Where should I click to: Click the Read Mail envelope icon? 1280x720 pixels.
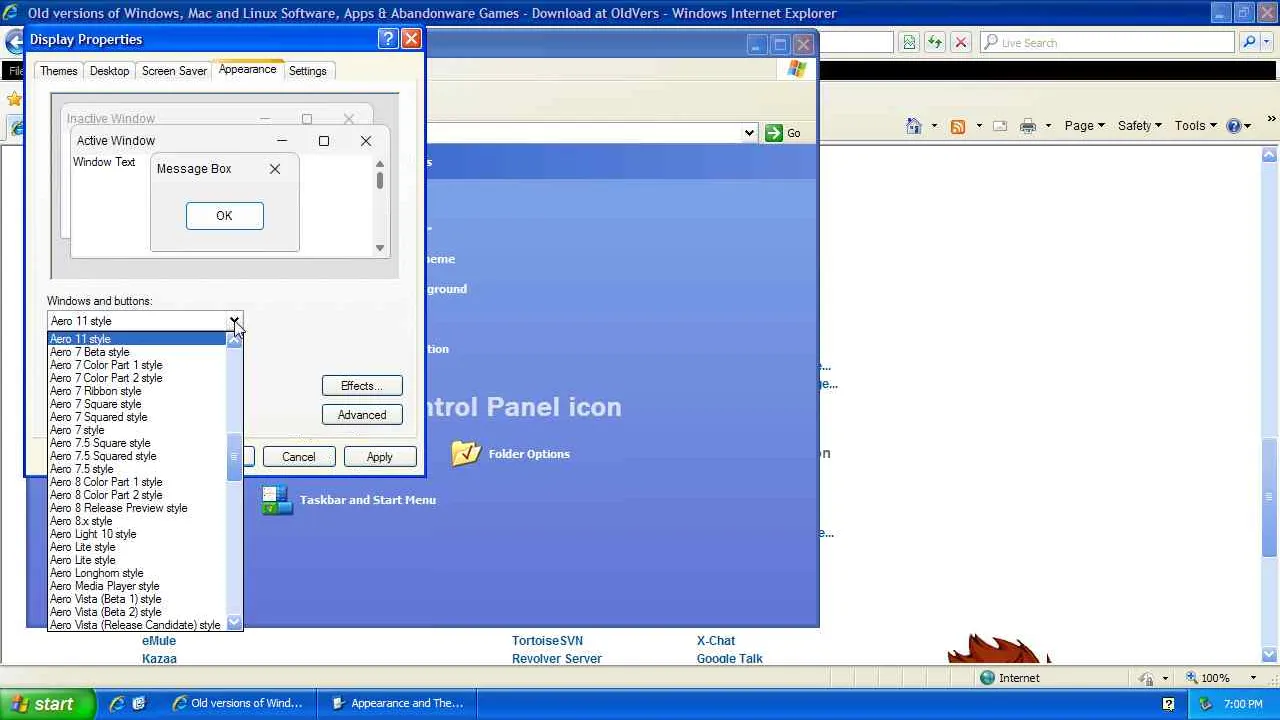(999, 126)
